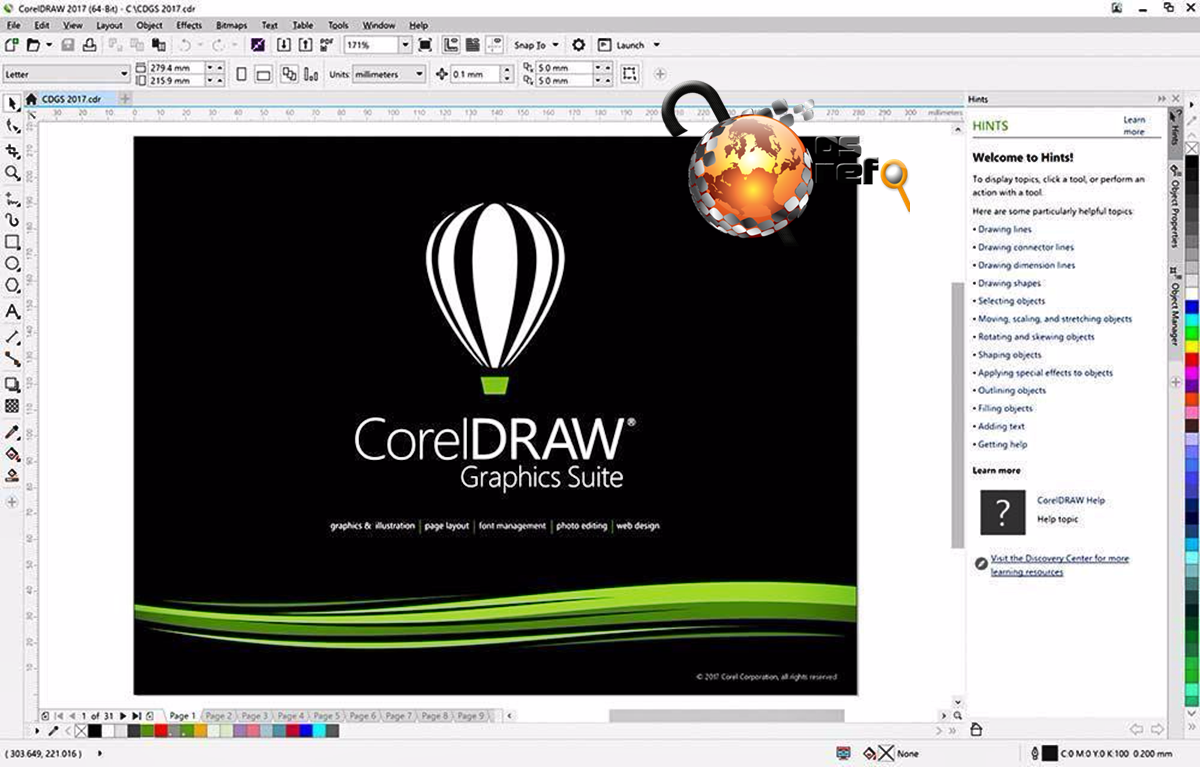Select the Freehand curve tool

[12, 199]
